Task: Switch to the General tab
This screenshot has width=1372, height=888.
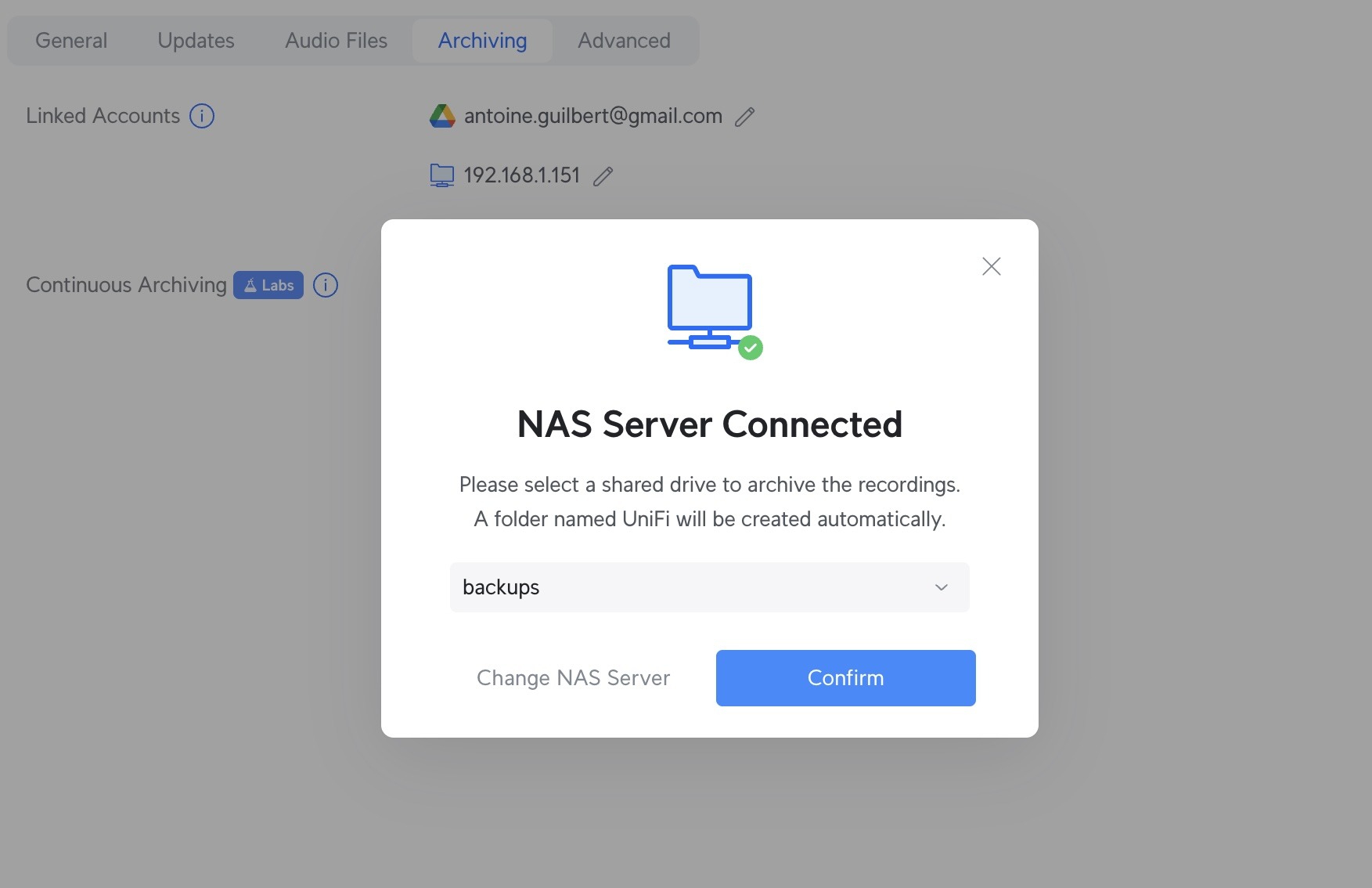Action: (x=71, y=41)
